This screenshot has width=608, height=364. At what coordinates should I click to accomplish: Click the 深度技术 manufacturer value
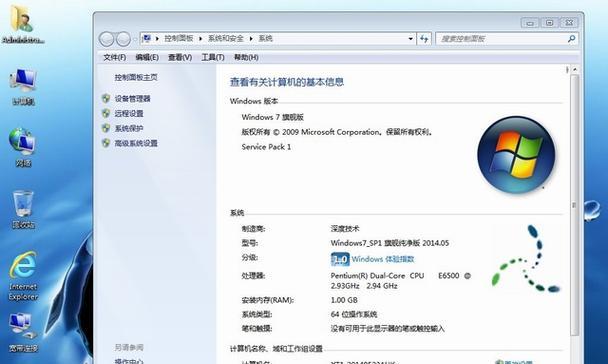click(345, 229)
